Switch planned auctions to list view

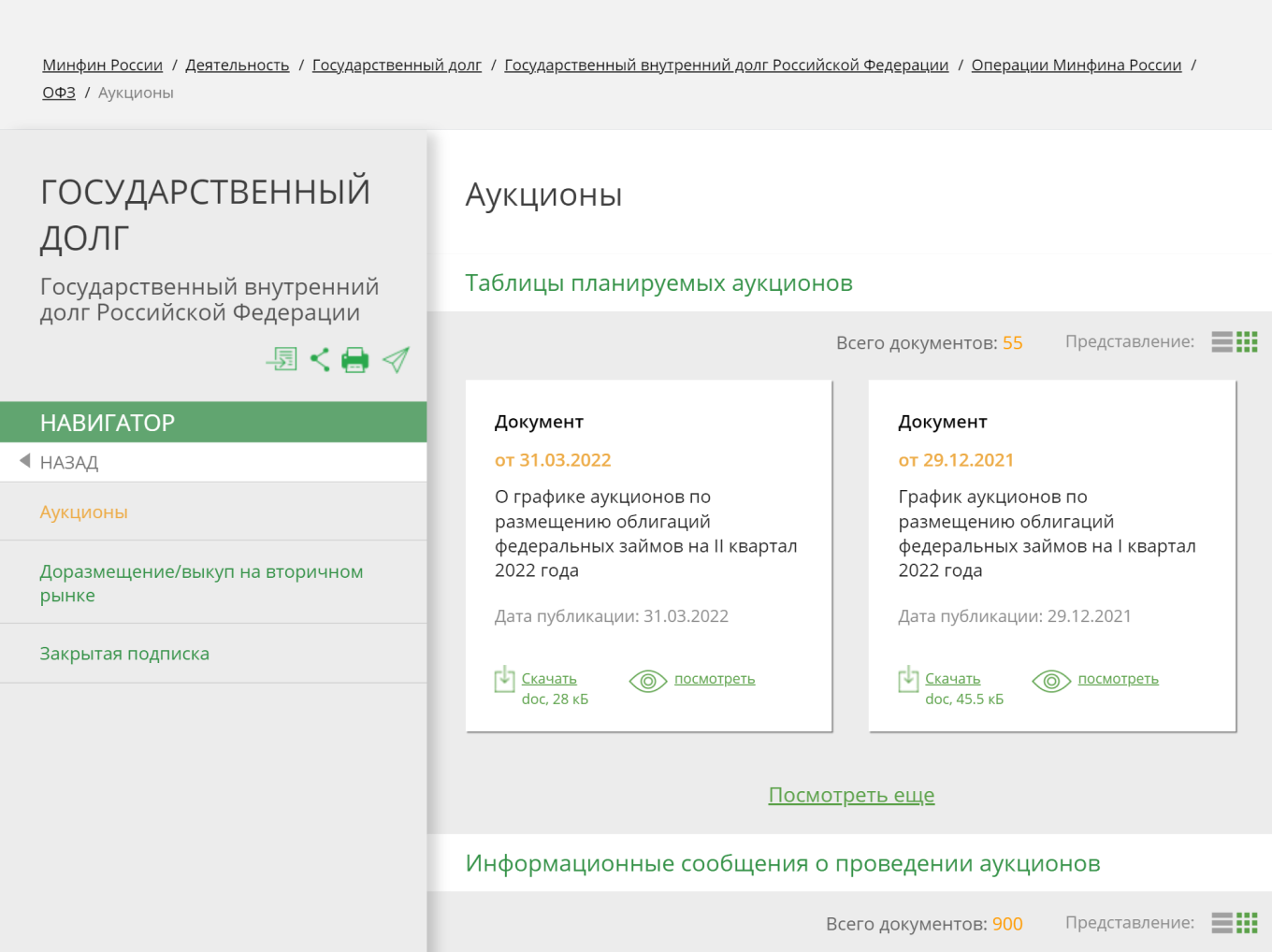[x=1221, y=341]
